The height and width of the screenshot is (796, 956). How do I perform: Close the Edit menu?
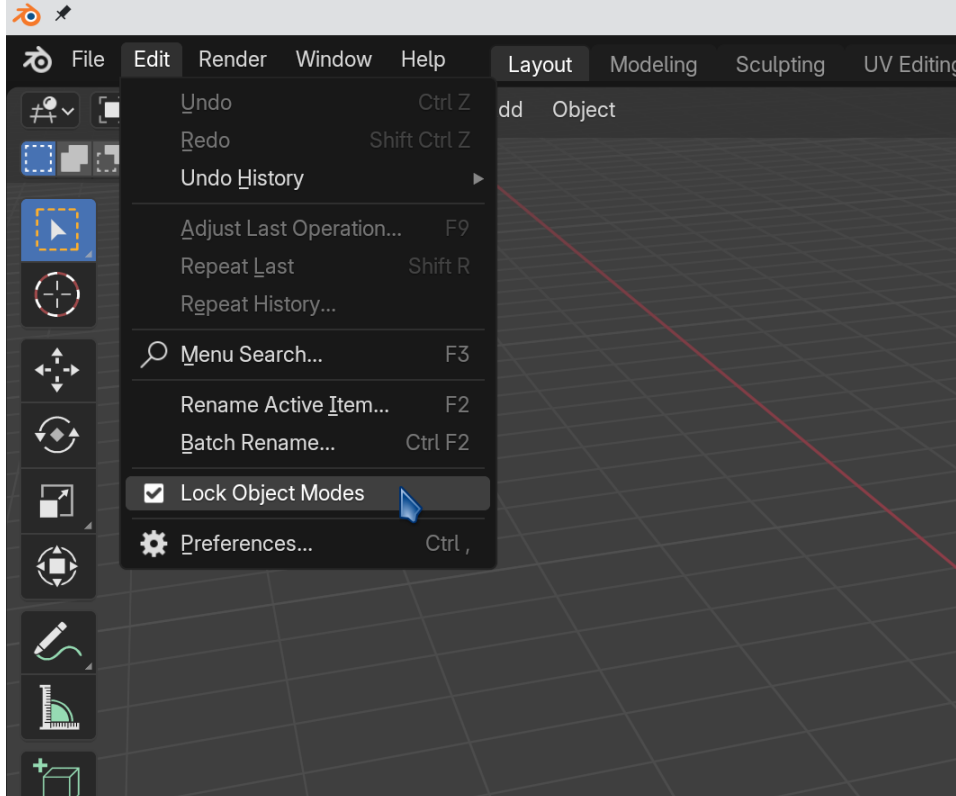click(152, 60)
